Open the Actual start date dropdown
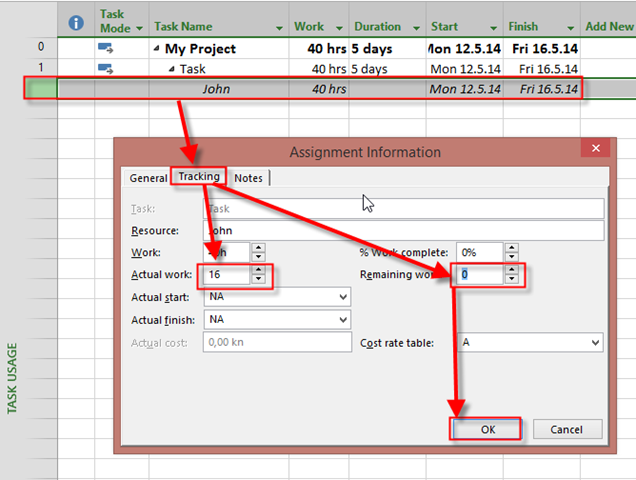 [343, 297]
